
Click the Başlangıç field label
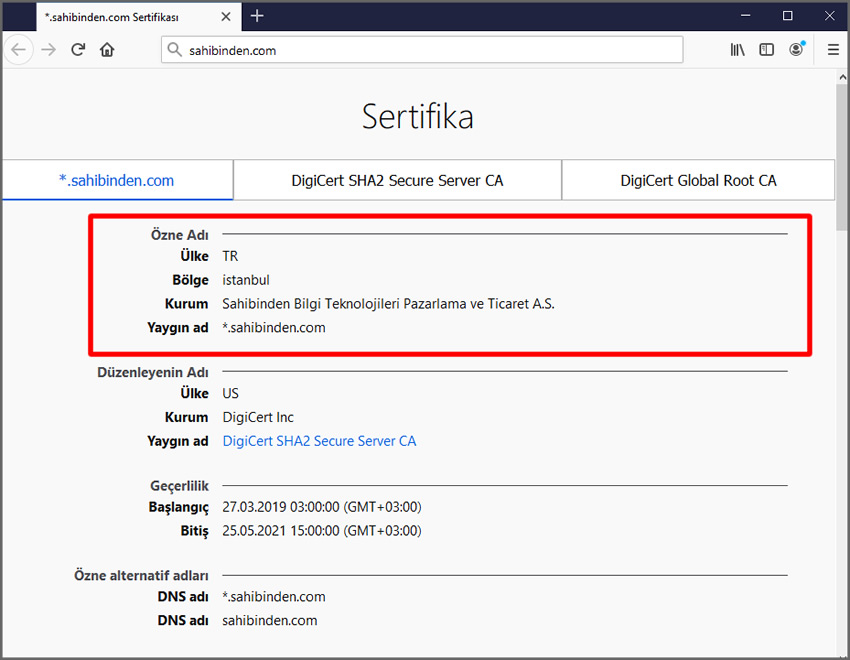tap(179, 507)
